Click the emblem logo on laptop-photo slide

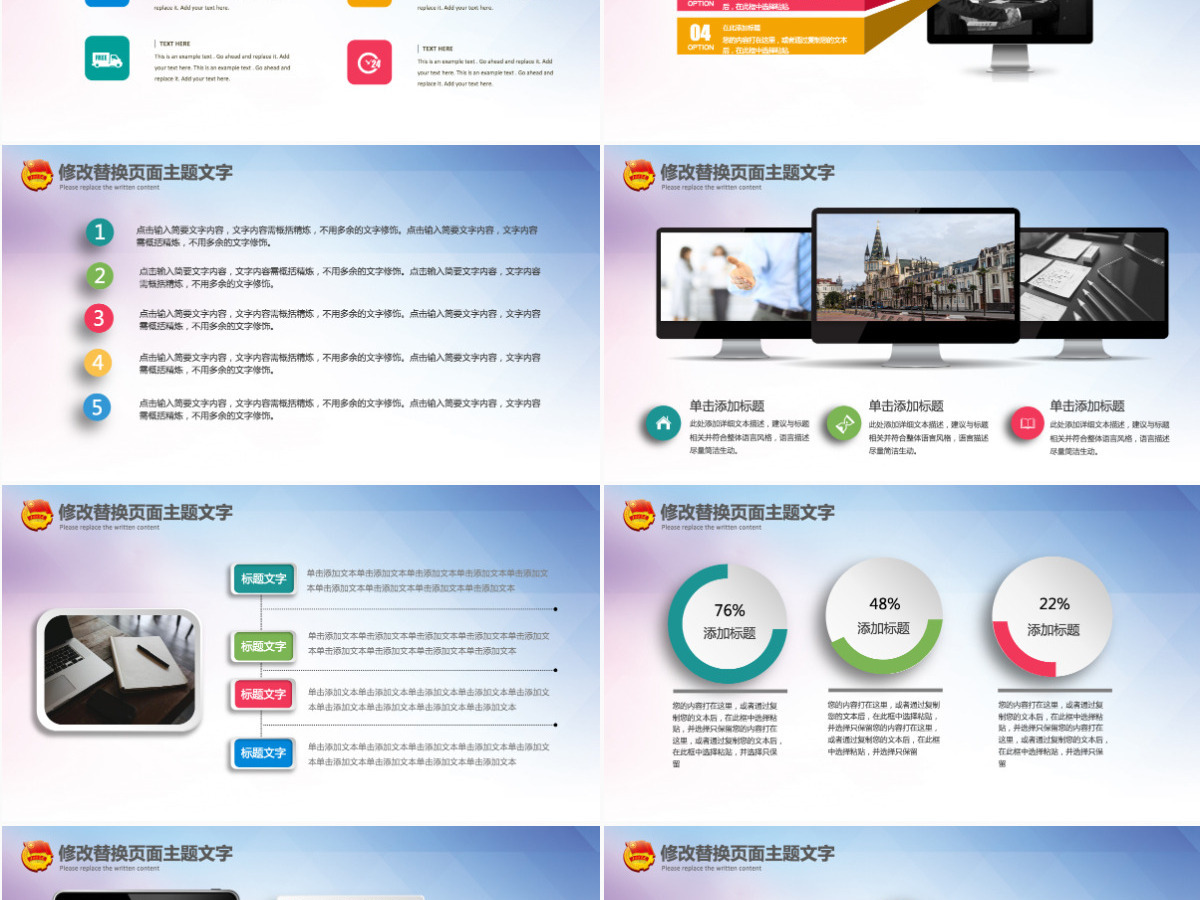point(37,515)
